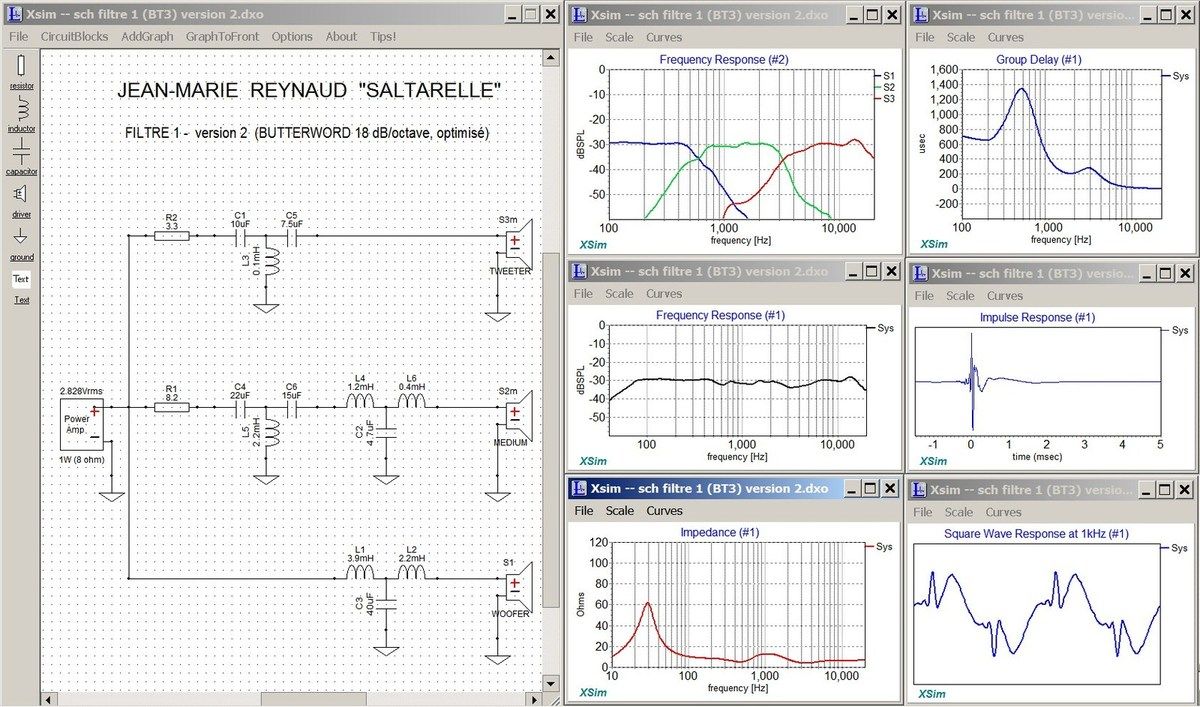
Task: Click the S1 legend entry in Frequency Response (#2)
Action: (884, 76)
